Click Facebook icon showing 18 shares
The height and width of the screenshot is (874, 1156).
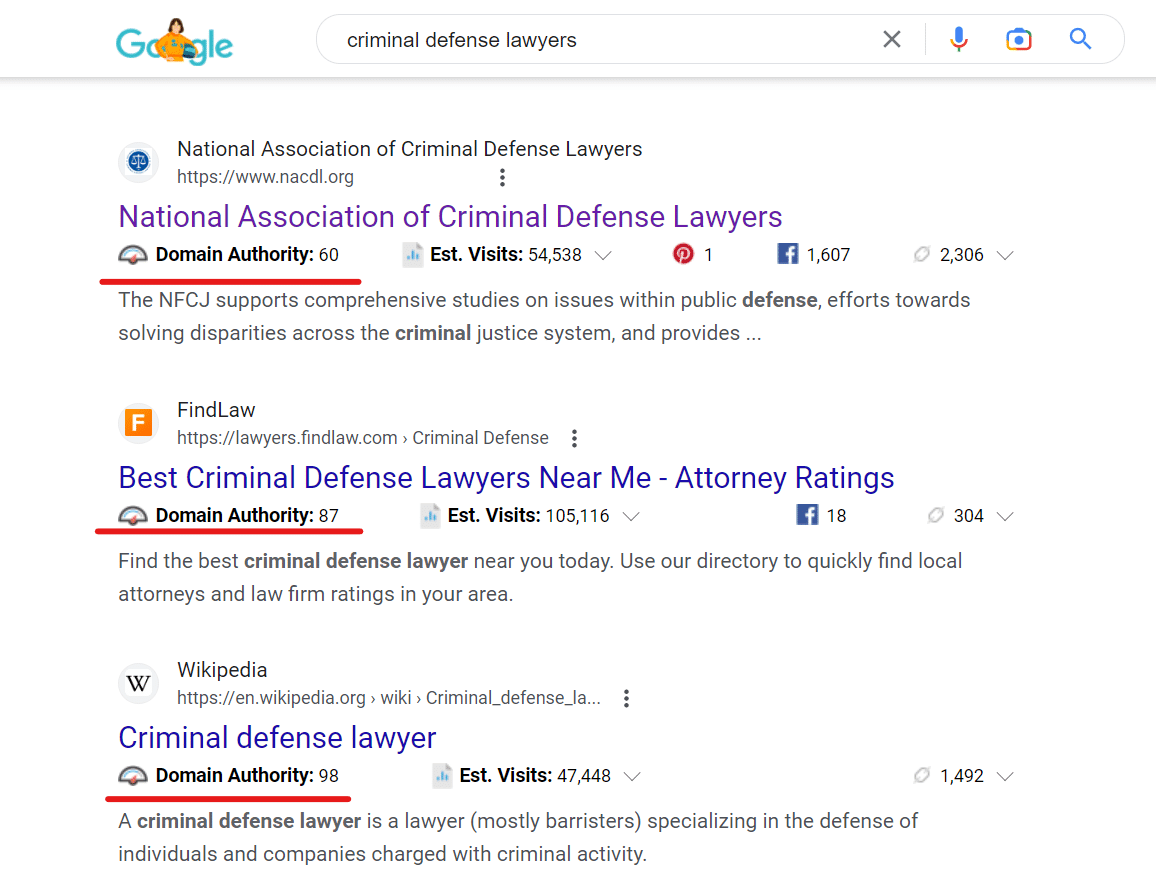[807, 515]
